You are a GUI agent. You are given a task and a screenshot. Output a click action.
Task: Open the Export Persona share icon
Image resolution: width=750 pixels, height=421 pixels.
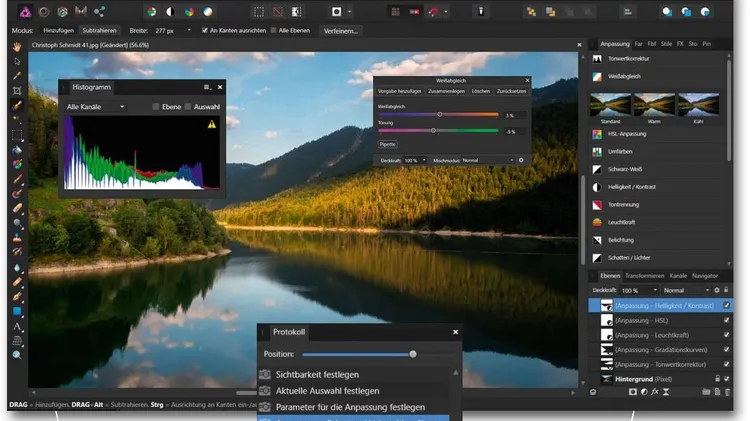coord(99,12)
